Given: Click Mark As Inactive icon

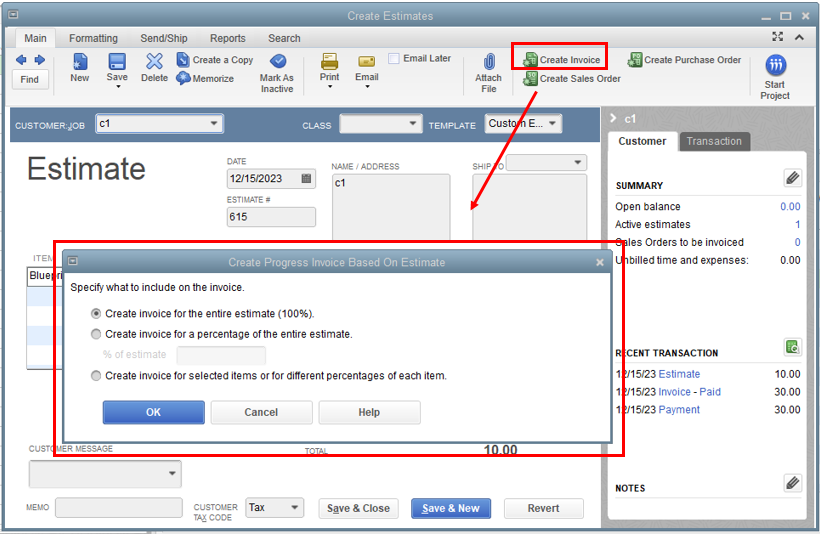Looking at the screenshot, I should click(x=278, y=61).
